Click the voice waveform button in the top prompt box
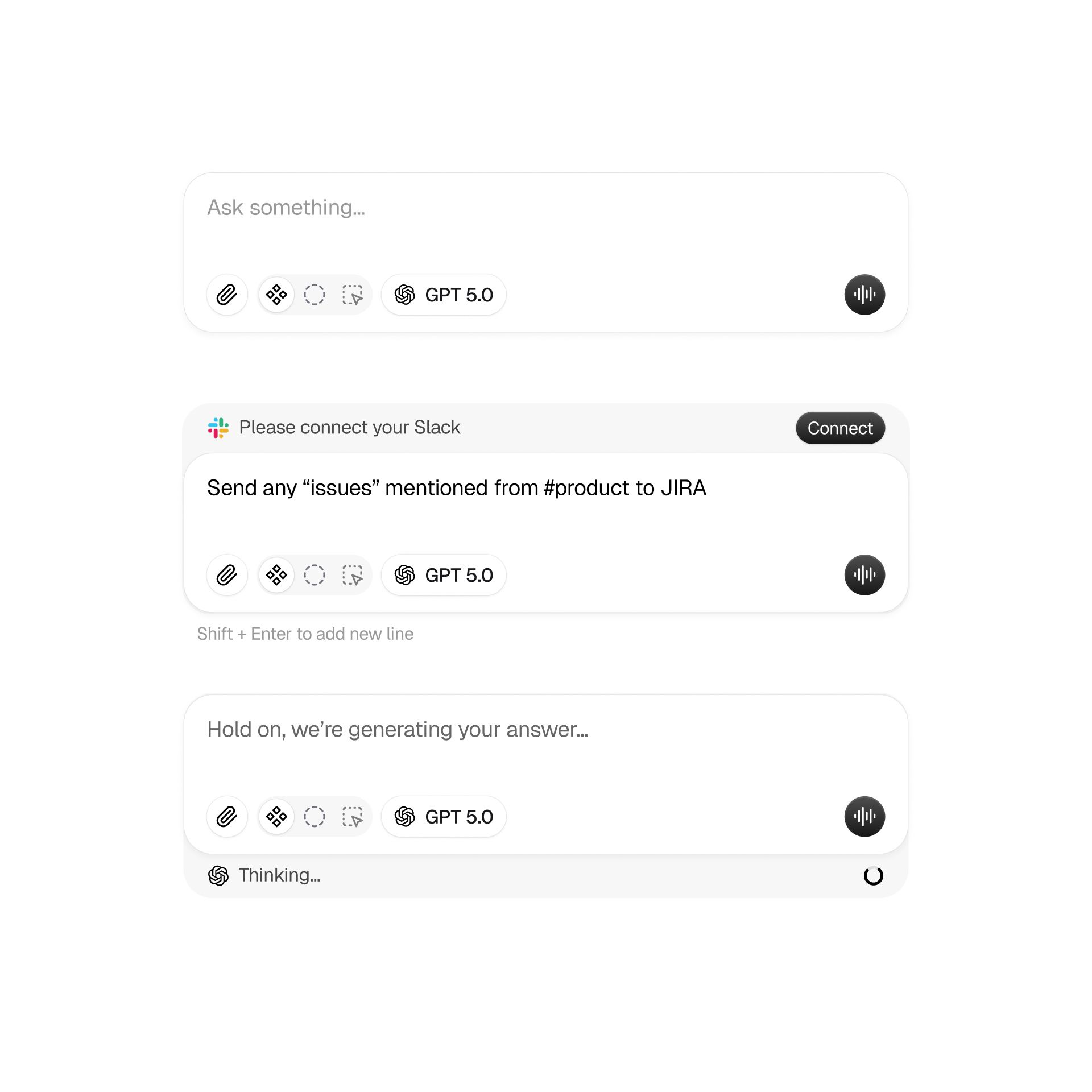This screenshot has height=1092, width=1092. pyautogui.click(x=864, y=295)
